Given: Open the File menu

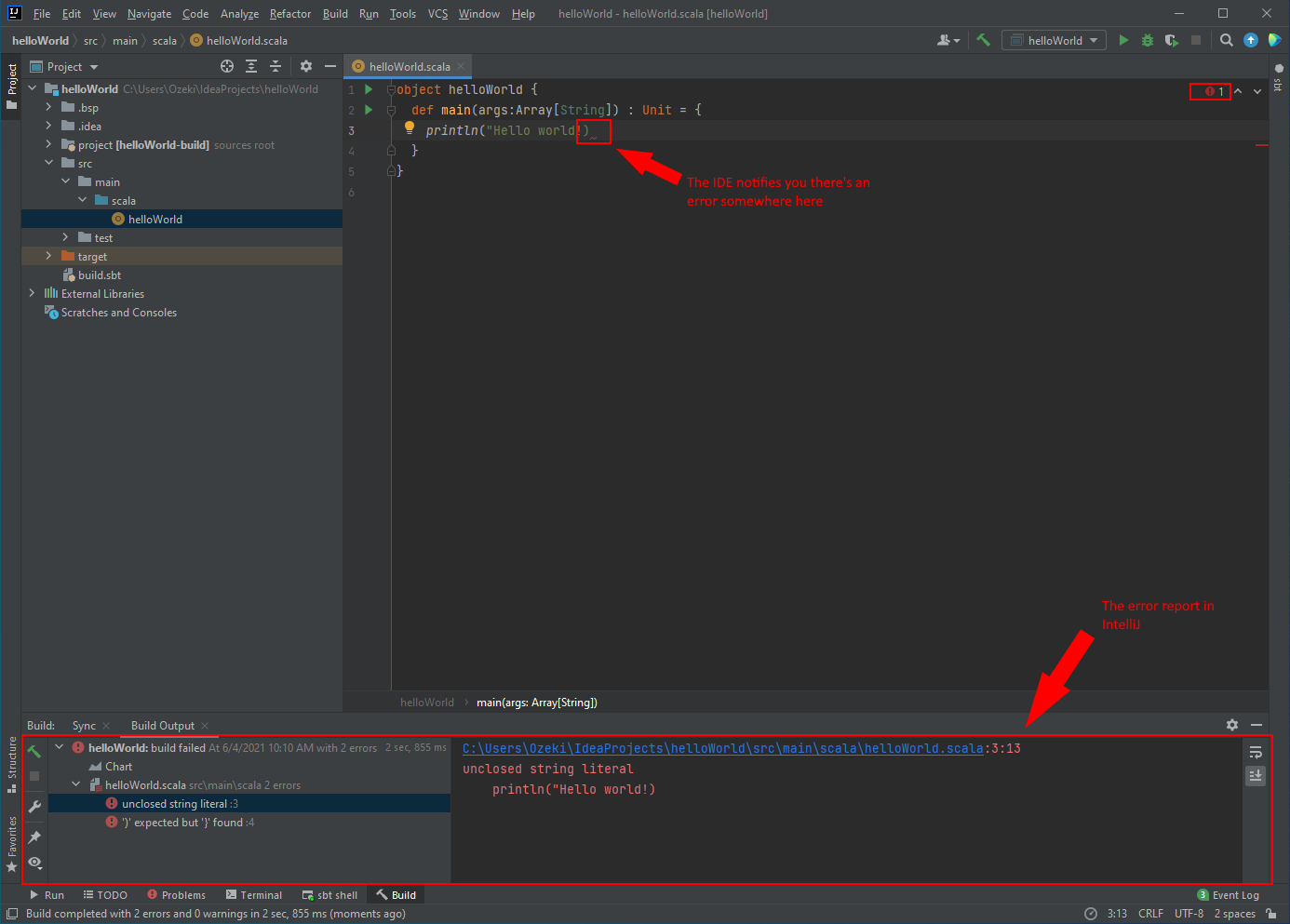Looking at the screenshot, I should click(x=42, y=14).
